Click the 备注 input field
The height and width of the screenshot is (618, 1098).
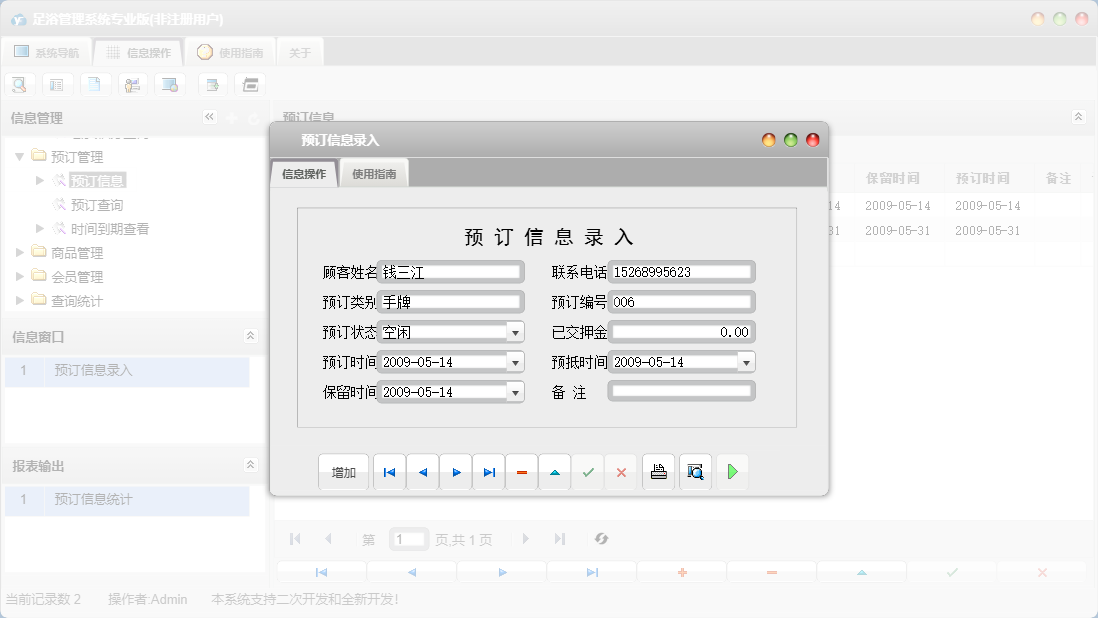[x=682, y=392]
